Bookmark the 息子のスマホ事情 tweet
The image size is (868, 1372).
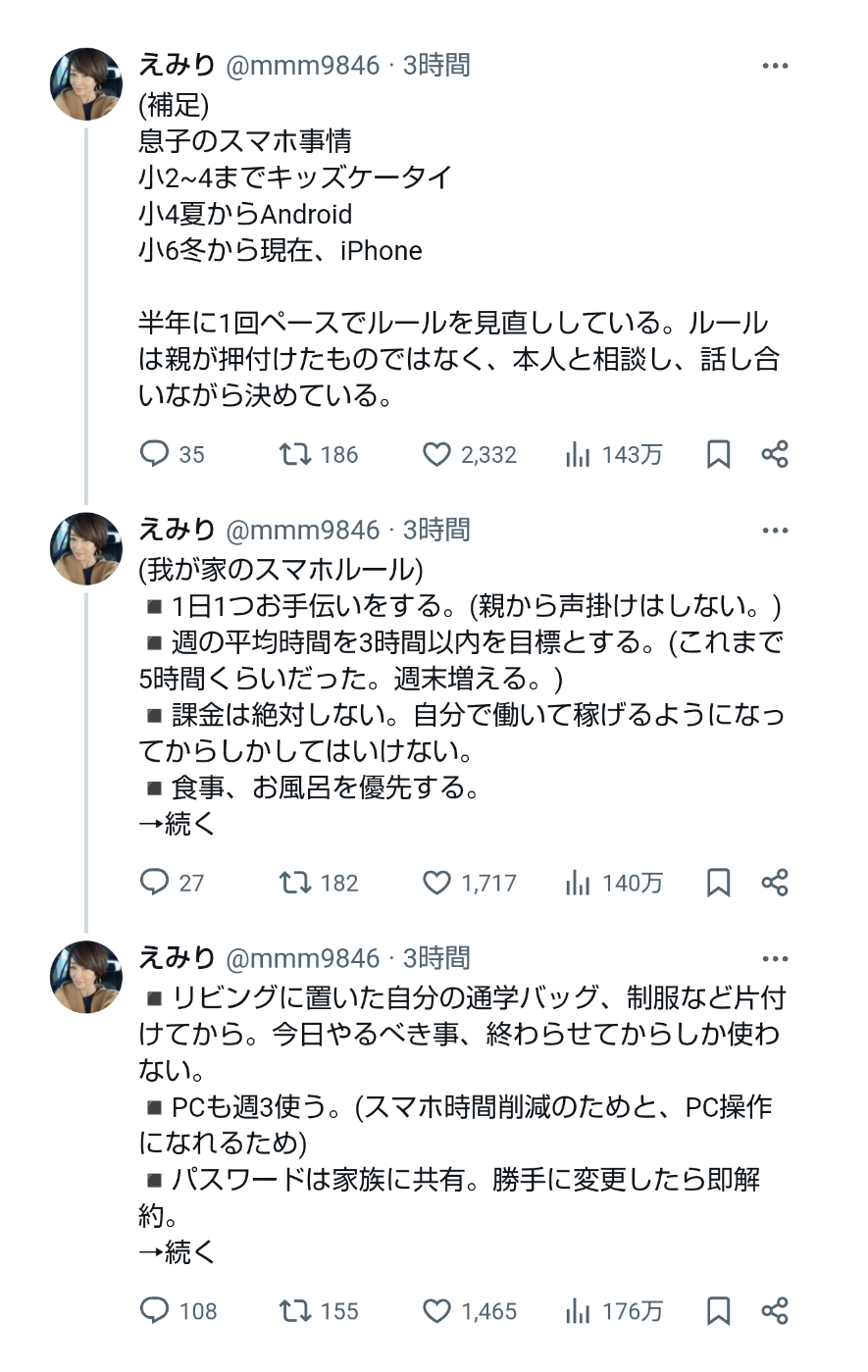[718, 454]
